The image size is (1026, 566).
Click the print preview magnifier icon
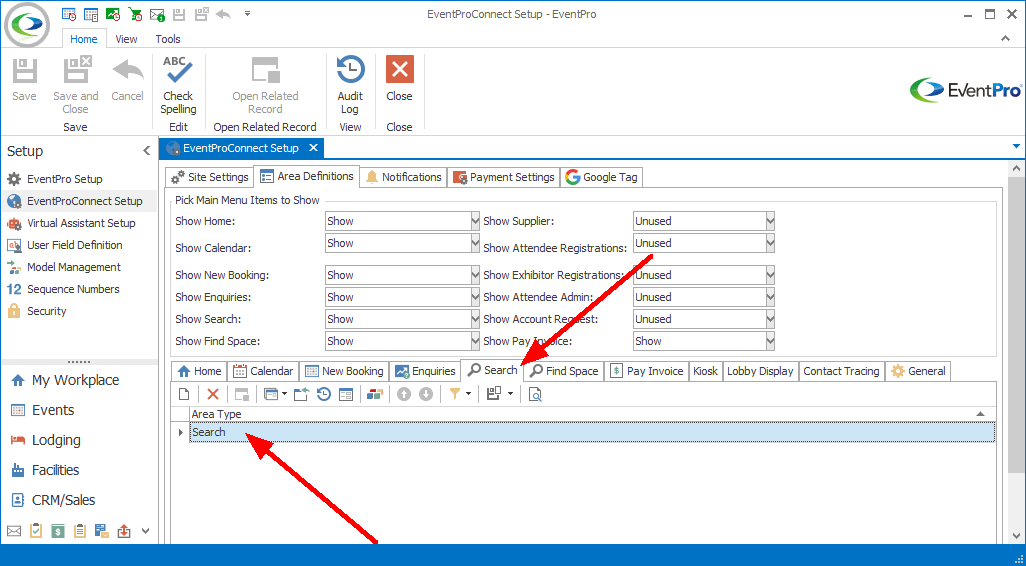tap(535, 394)
